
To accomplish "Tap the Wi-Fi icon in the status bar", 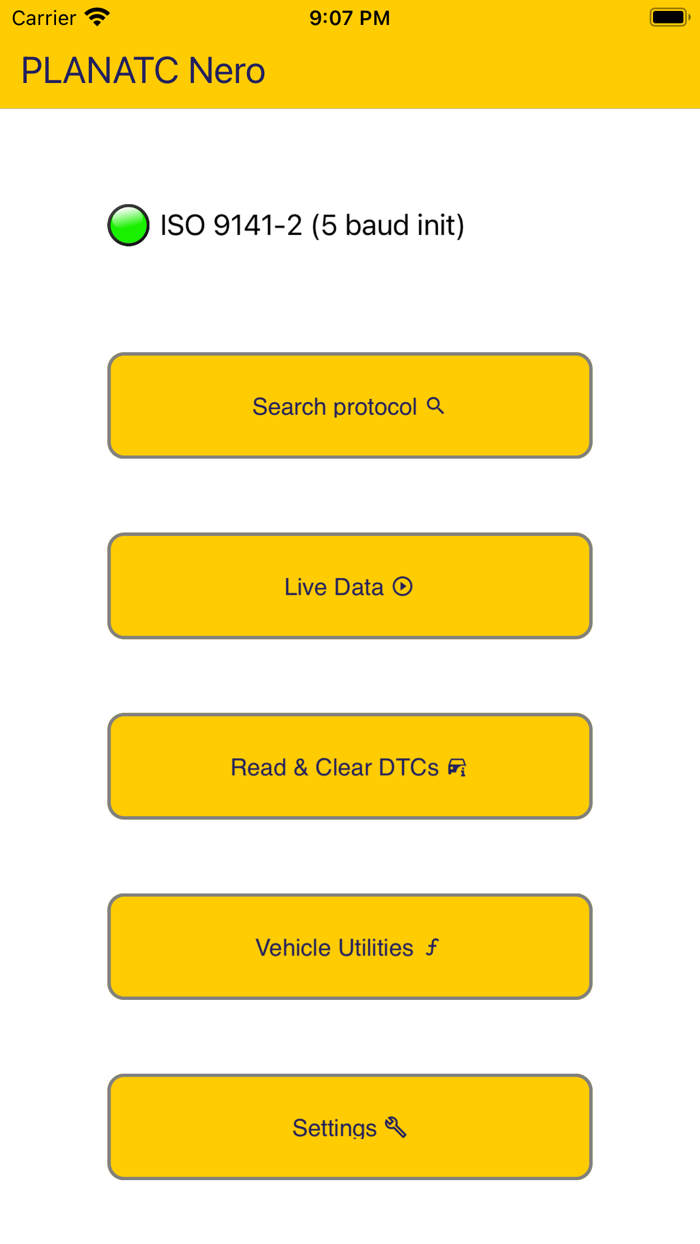I will 95,16.
